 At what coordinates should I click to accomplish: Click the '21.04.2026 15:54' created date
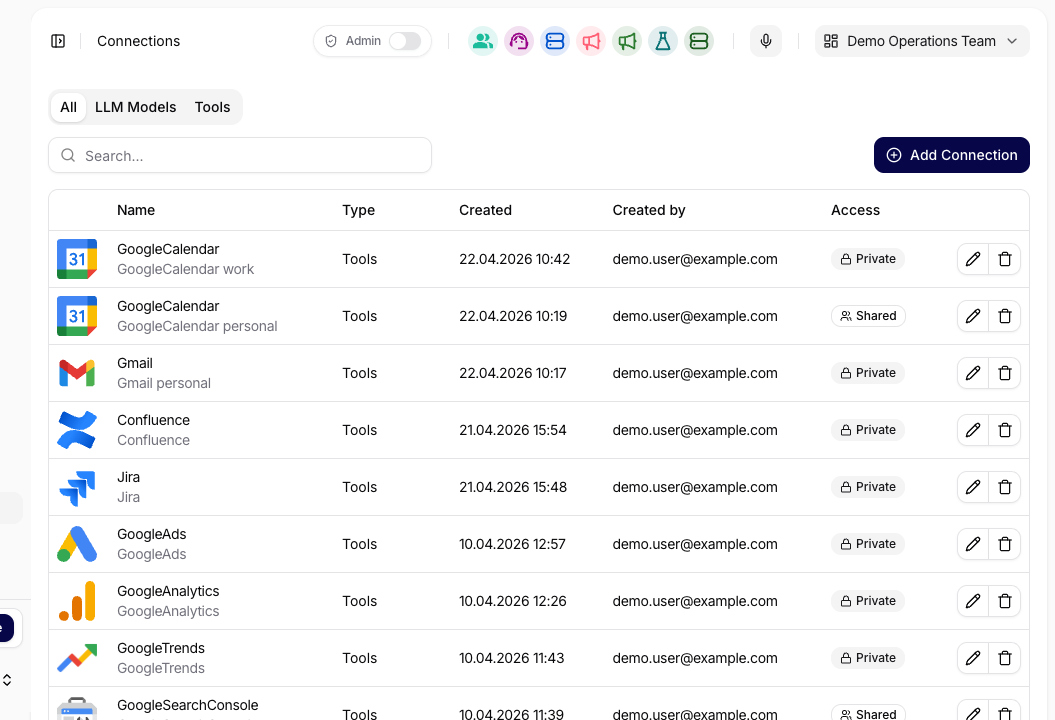[513, 430]
